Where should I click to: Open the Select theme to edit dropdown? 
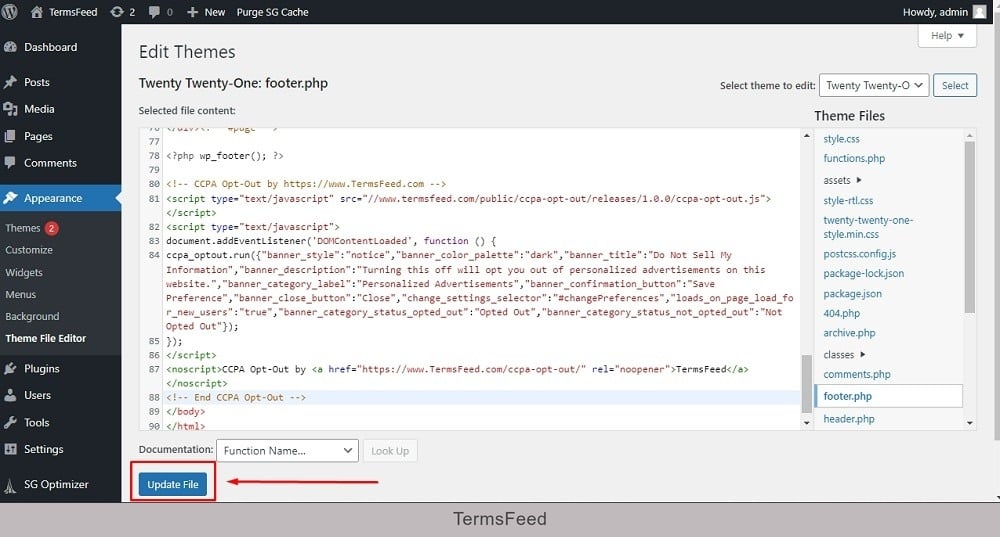874,85
